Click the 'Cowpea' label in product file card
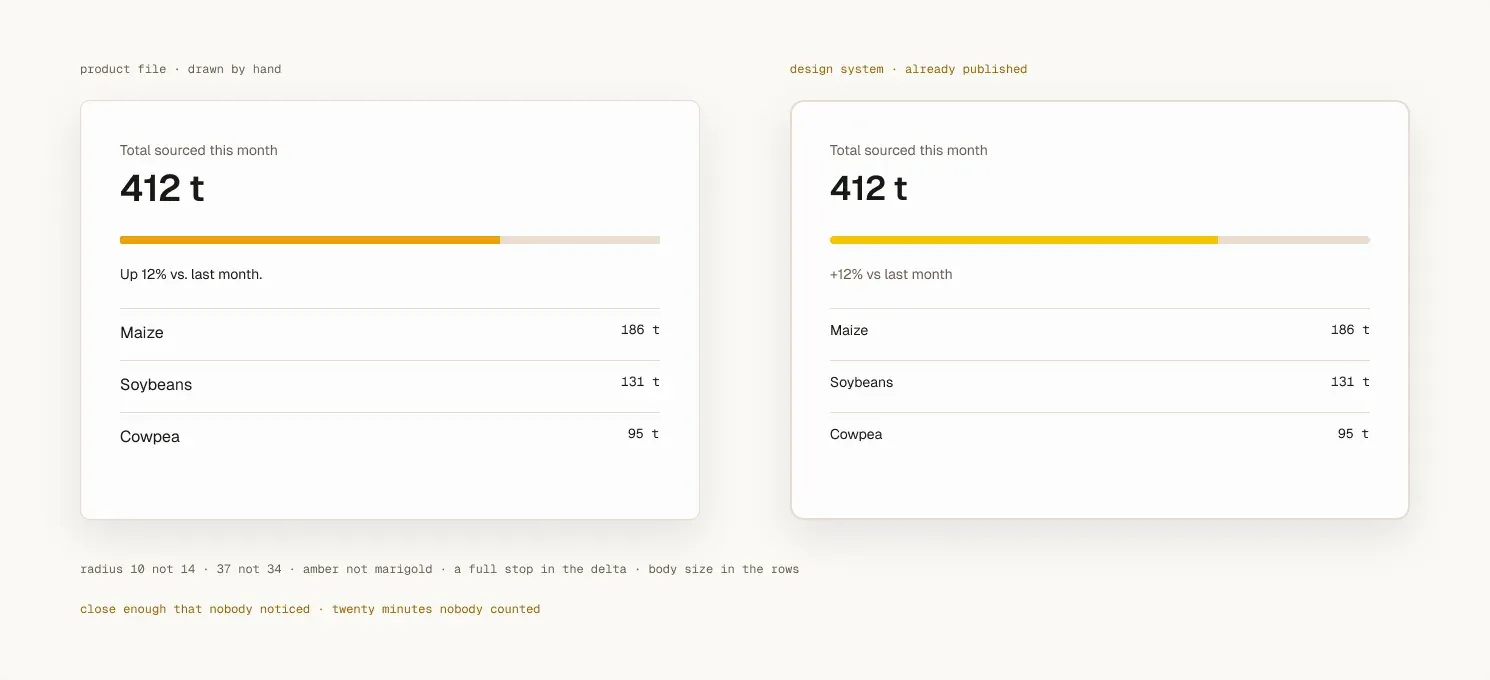This screenshot has width=1490, height=680. click(150, 437)
